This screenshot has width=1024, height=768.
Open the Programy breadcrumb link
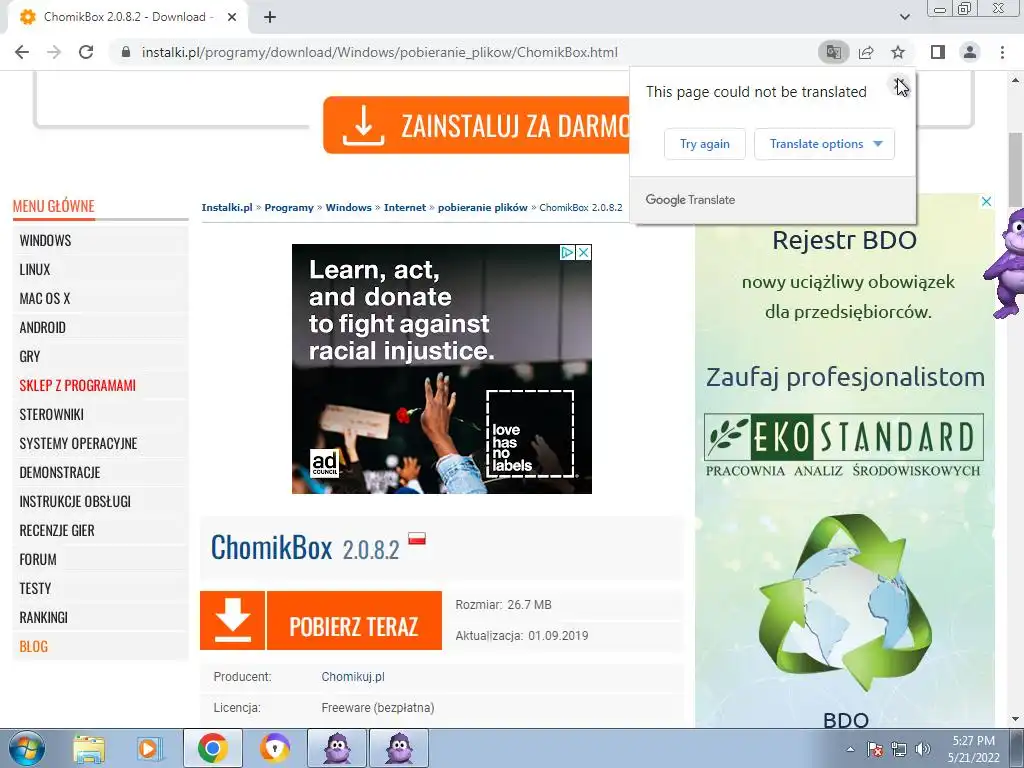click(x=289, y=208)
